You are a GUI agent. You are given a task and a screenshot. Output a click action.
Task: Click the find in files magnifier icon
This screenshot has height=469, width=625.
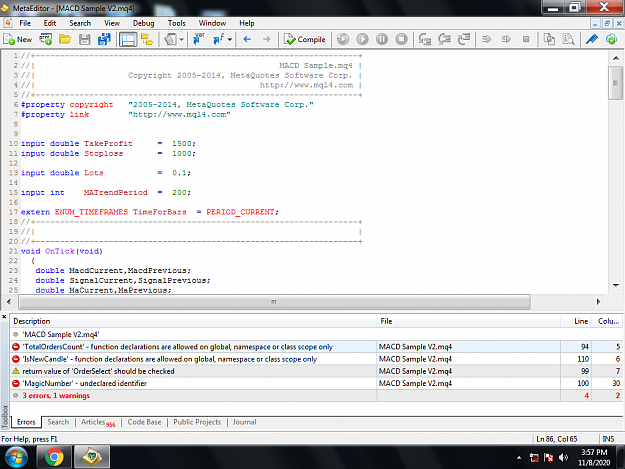[x=568, y=39]
